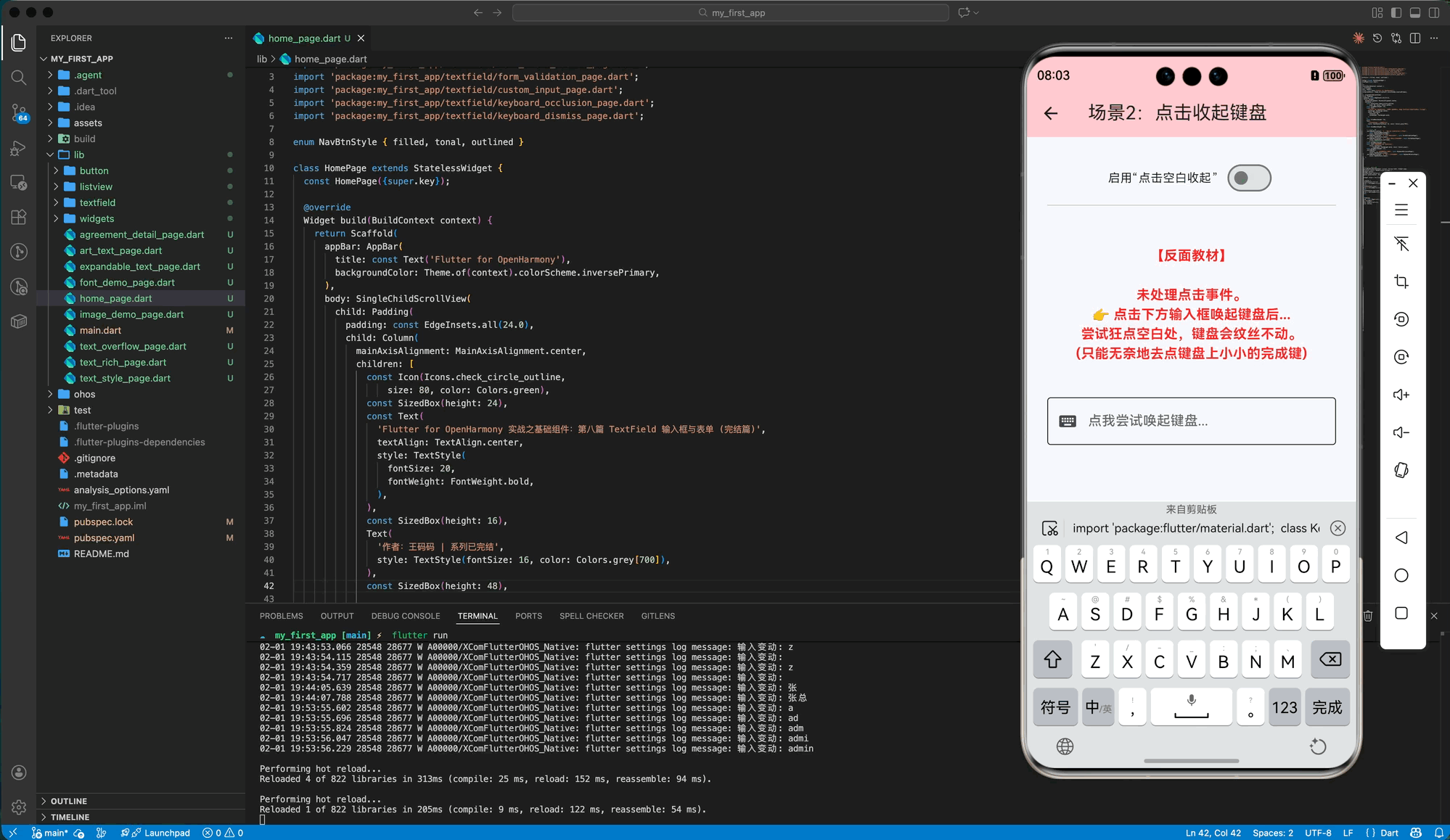Image resolution: width=1450 pixels, height=840 pixels.
Task: Switch to the DEBUG CONSOLE tab
Action: coord(406,616)
